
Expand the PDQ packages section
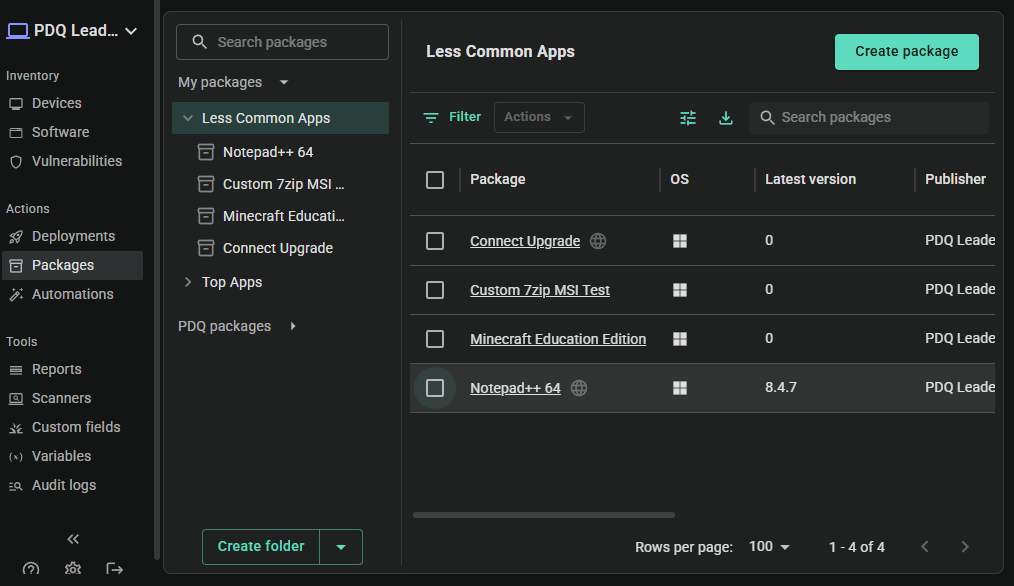pos(293,326)
